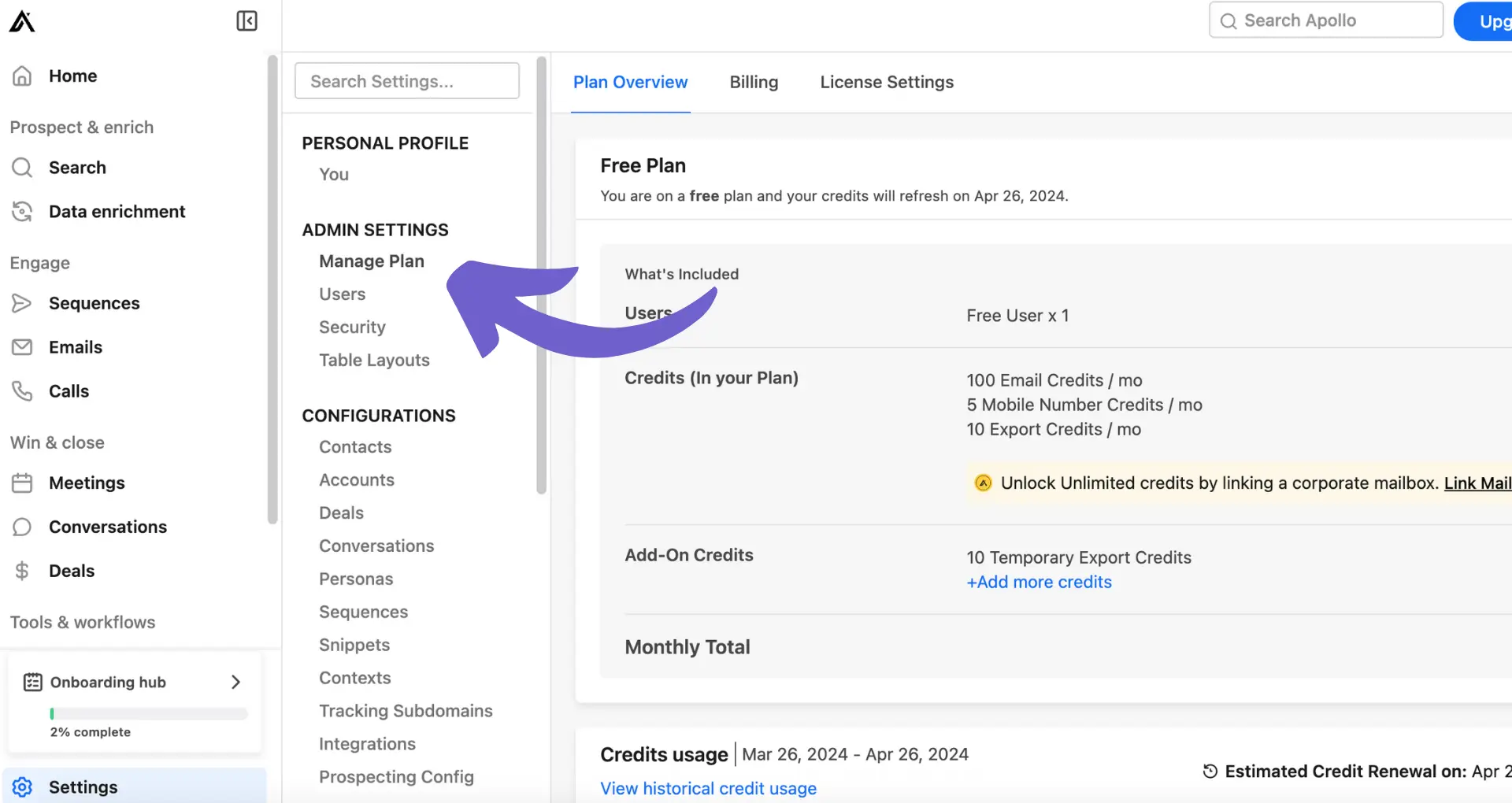
Task: Click the left navigation scrollbar
Action: pyautogui.click(x=272, y=290)
